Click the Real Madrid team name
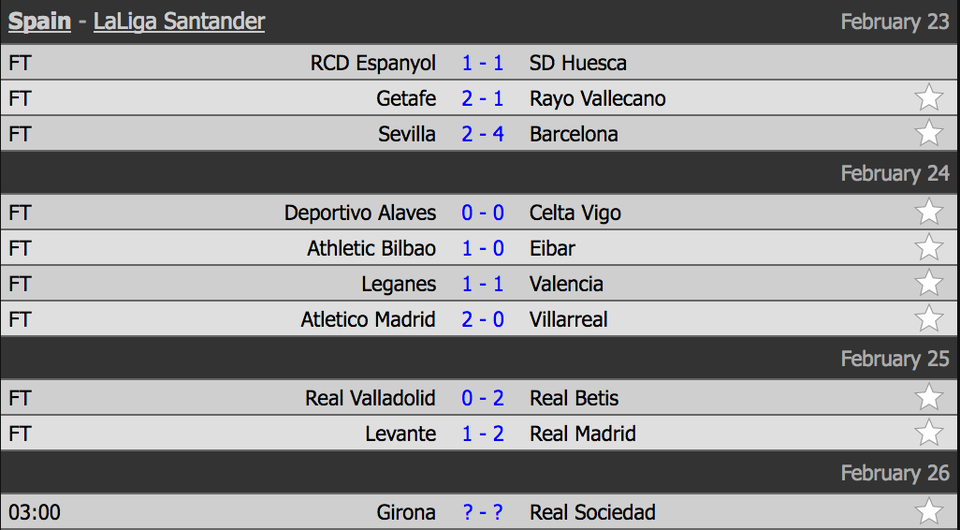 (583, 434)
